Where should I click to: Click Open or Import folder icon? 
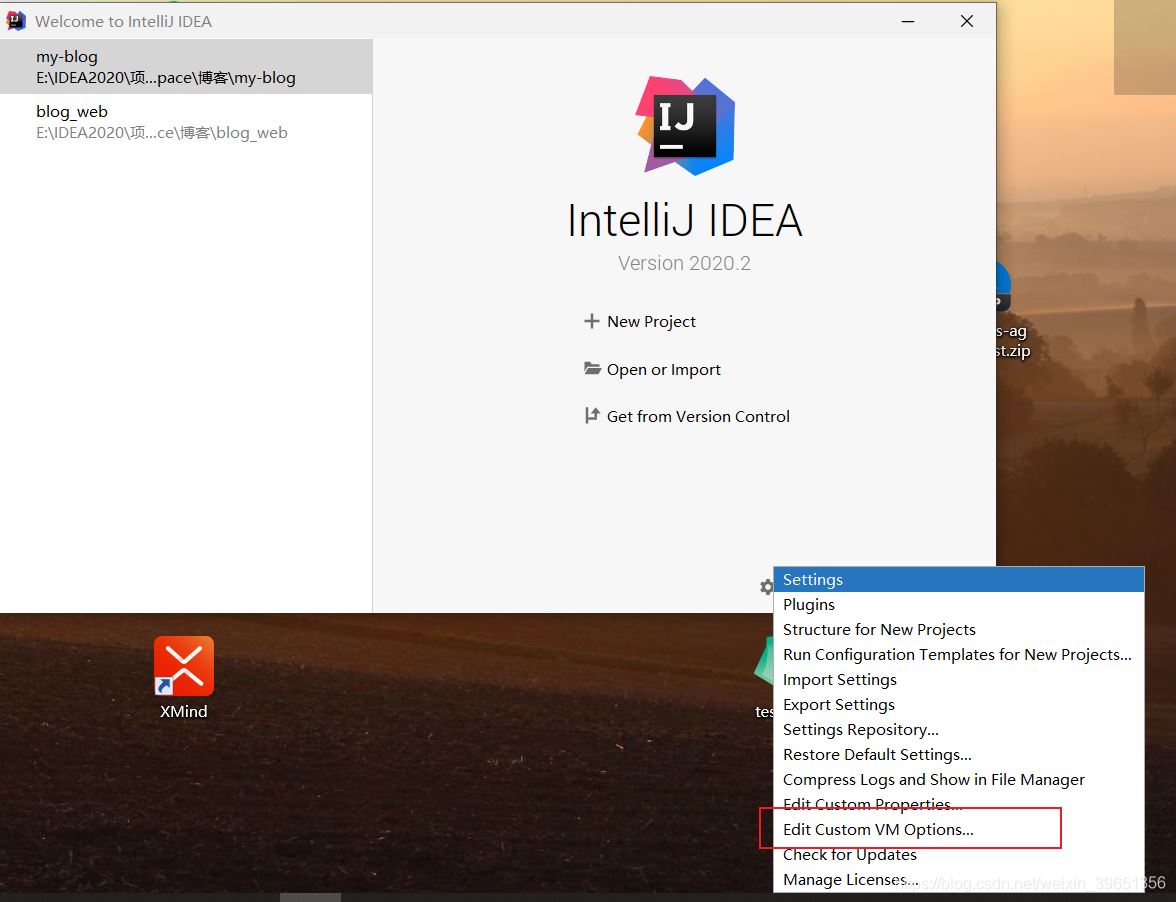(592, 368)
